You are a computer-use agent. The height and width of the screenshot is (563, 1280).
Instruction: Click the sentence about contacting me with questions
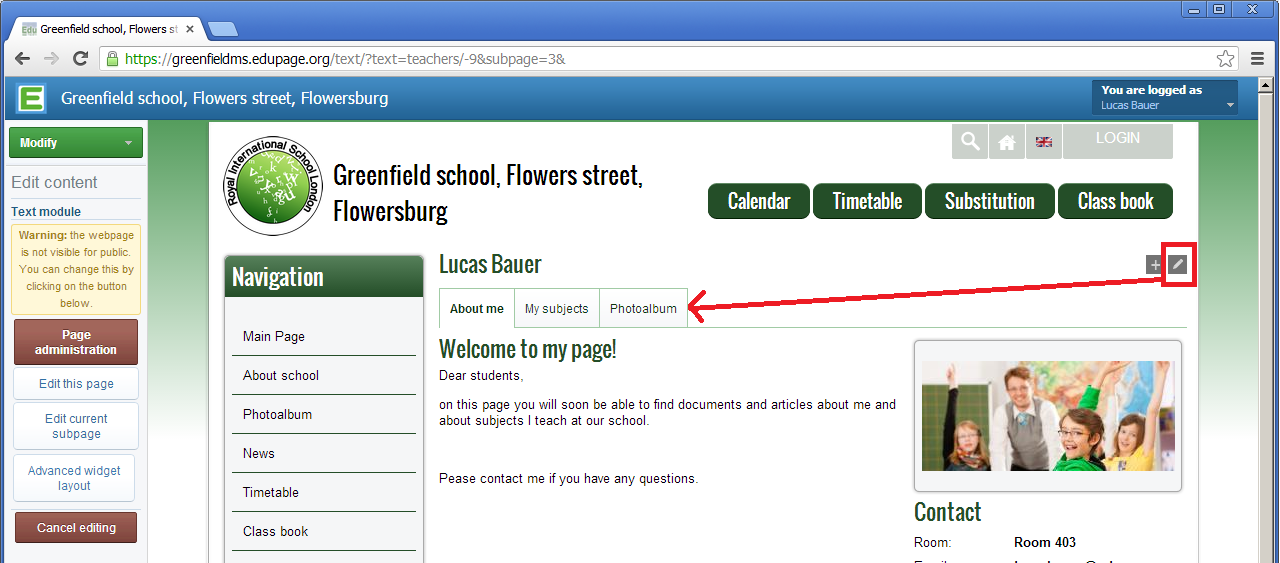tap(568, 479)
